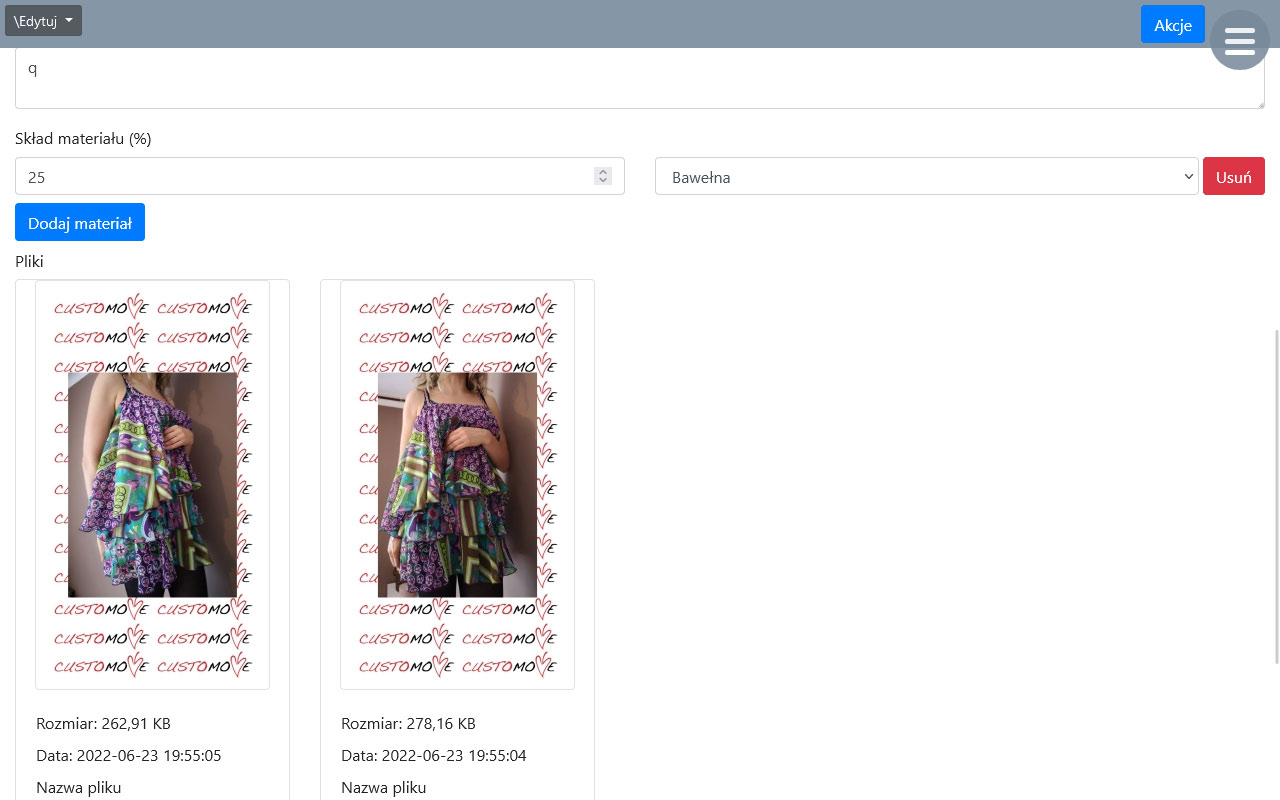The height and width of the screenshot is (800, 1280).
Task: Click the material percentage field showing 25
Action: pos(300,177)
